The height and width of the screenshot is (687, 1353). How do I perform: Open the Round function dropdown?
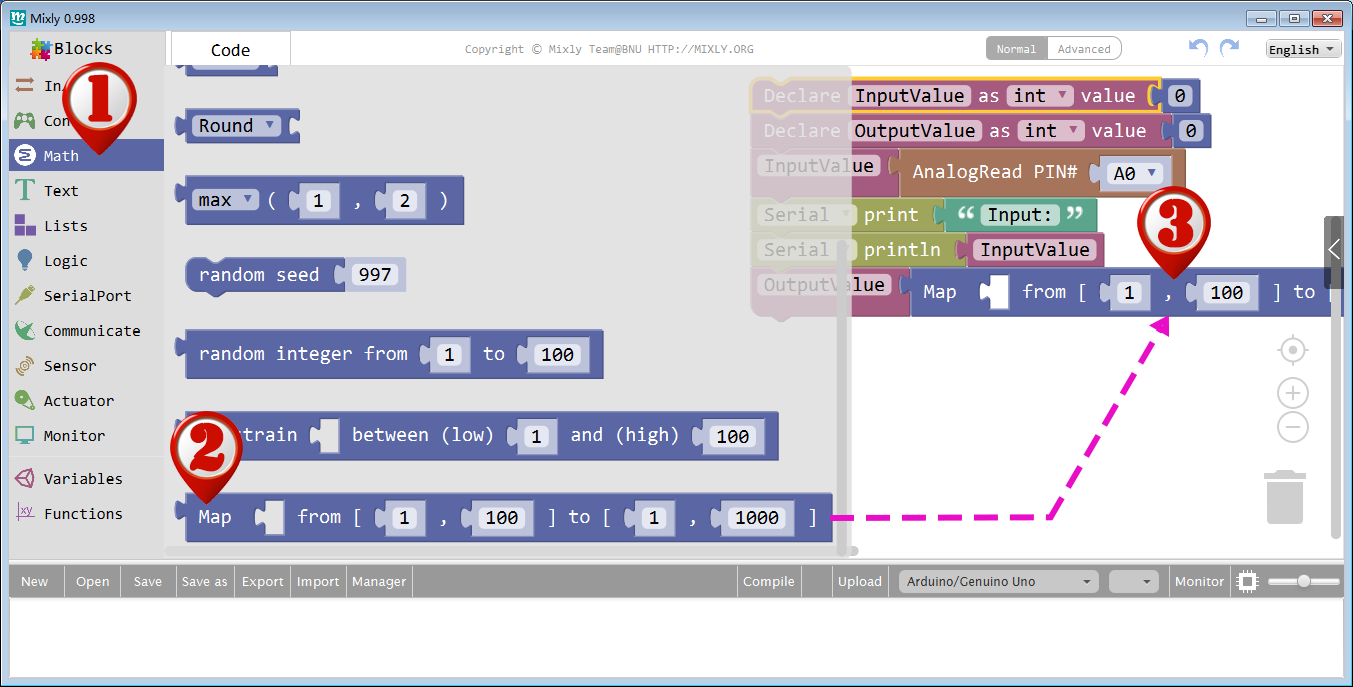238,126
